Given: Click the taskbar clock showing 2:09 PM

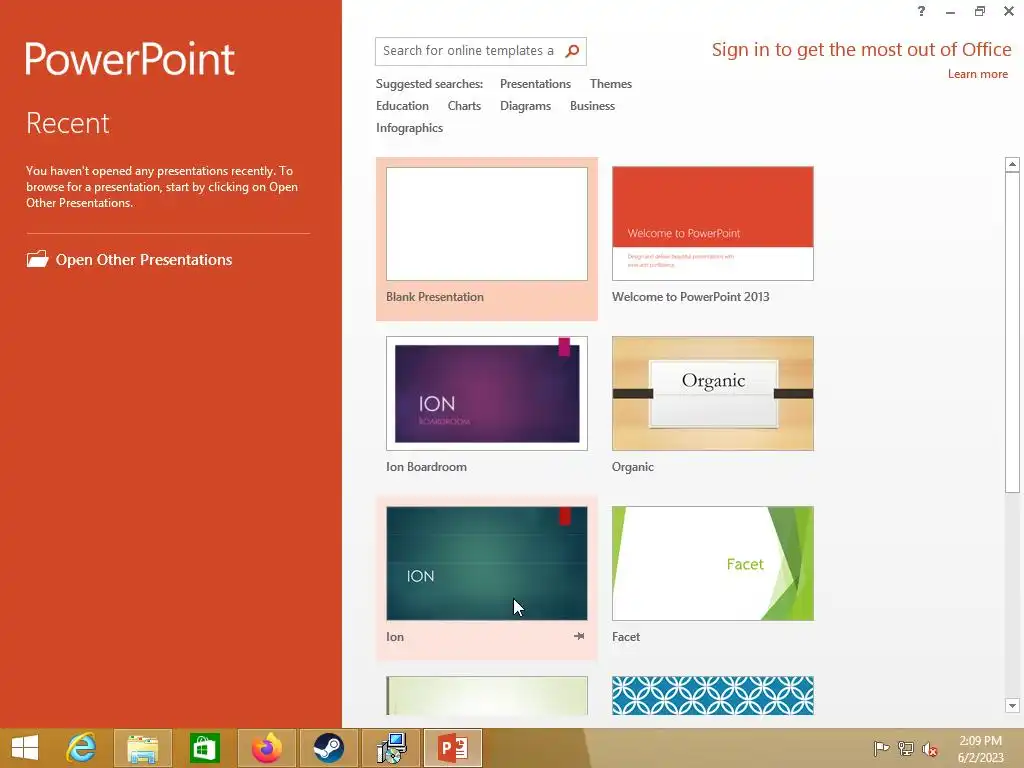Looking at the screenshot, I should point(980,749).
